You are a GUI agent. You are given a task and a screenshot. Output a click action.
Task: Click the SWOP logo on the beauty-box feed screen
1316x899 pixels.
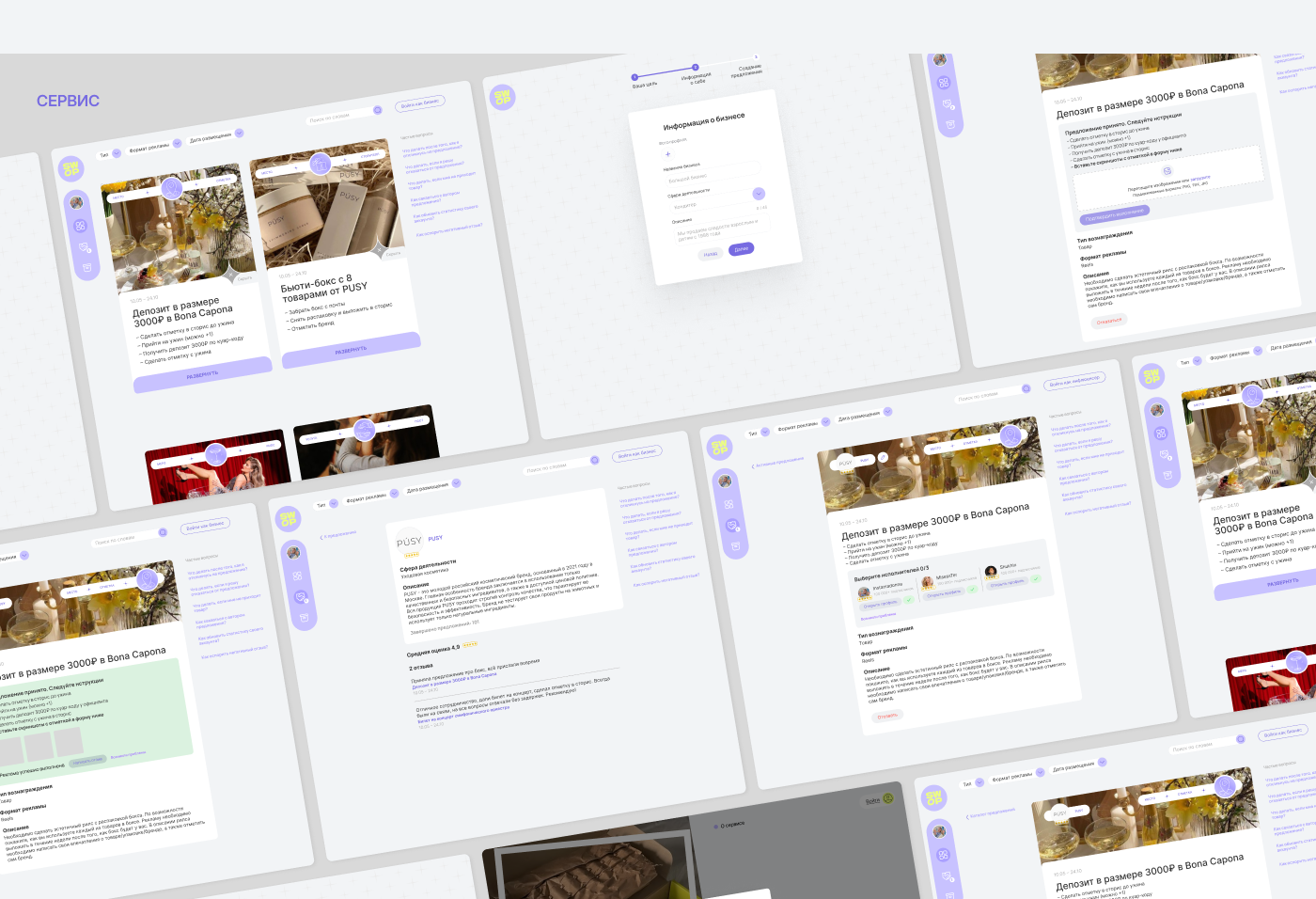pos(70,169)
